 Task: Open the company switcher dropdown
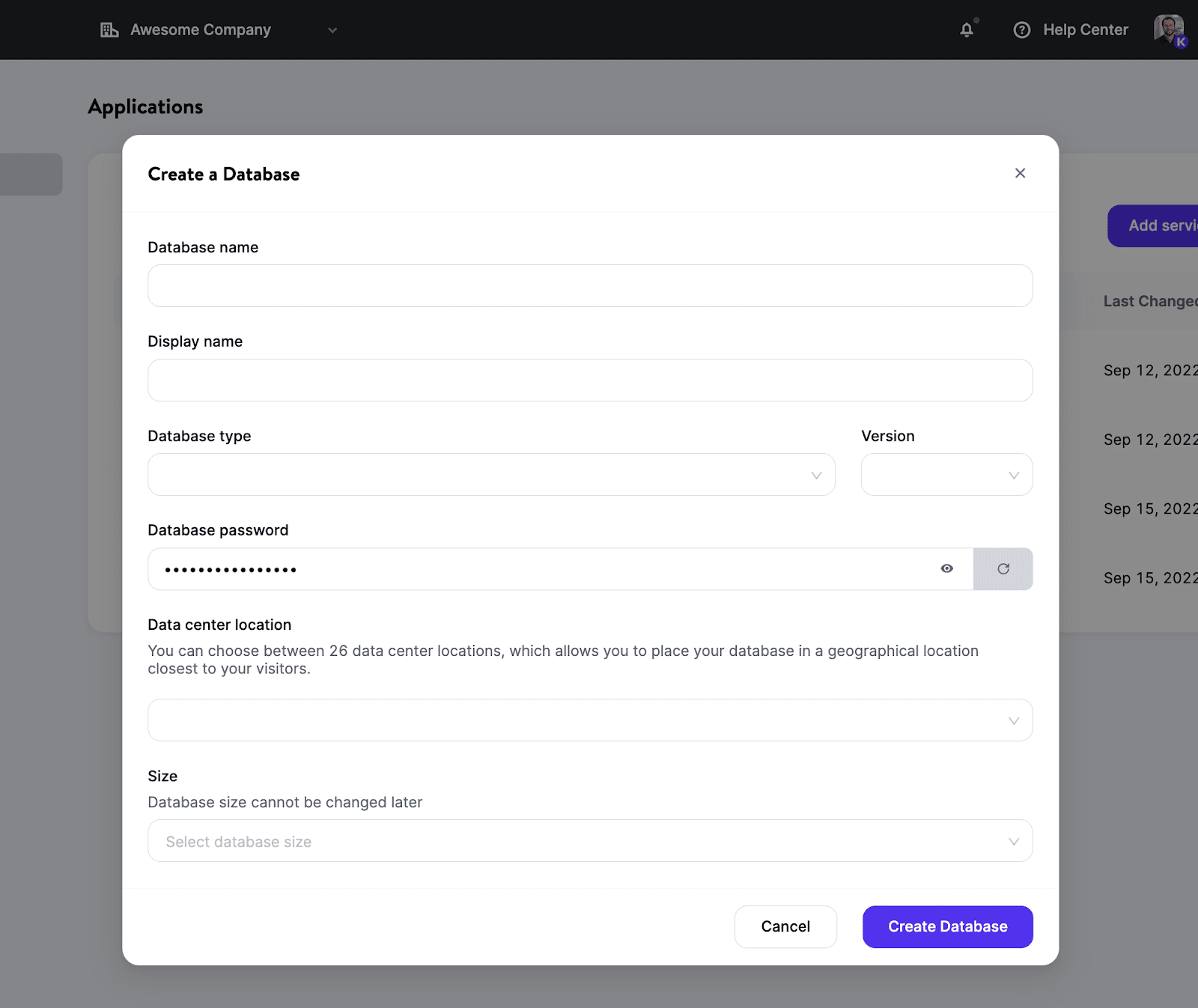[332, 30]
